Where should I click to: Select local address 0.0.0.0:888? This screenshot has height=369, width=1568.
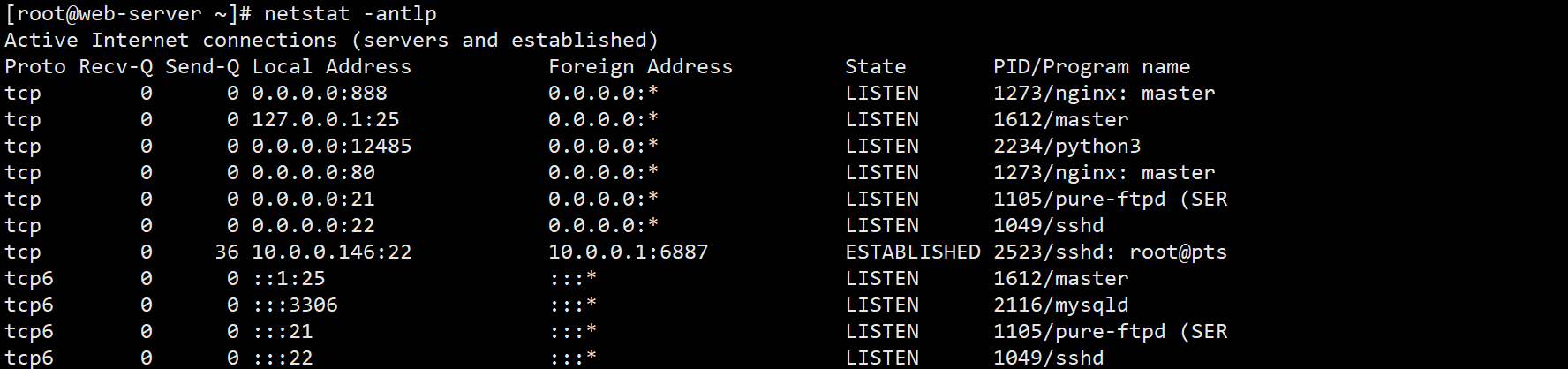pos(320,94)
